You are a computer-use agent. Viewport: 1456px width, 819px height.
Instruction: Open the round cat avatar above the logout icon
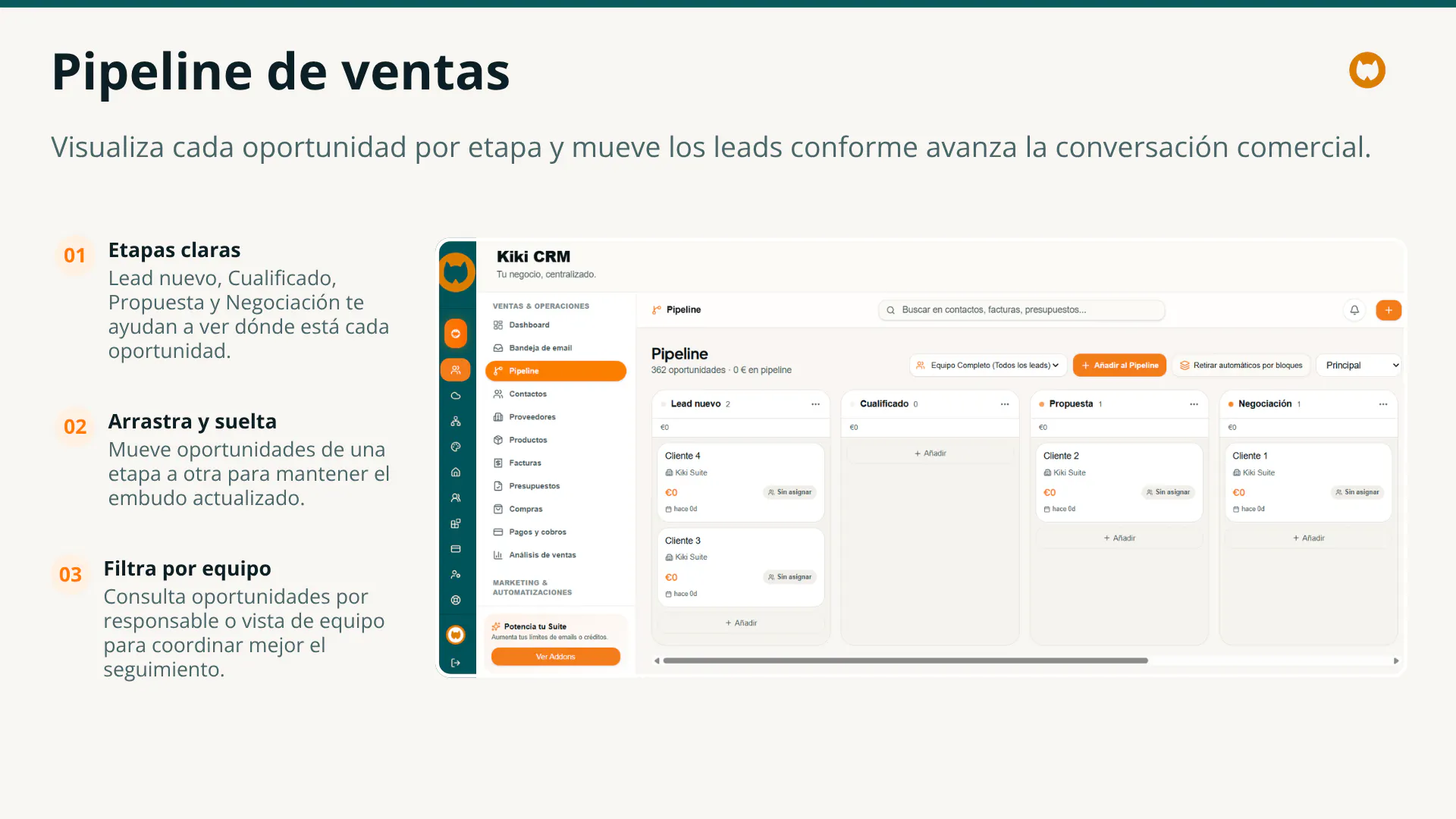point(456,635)
